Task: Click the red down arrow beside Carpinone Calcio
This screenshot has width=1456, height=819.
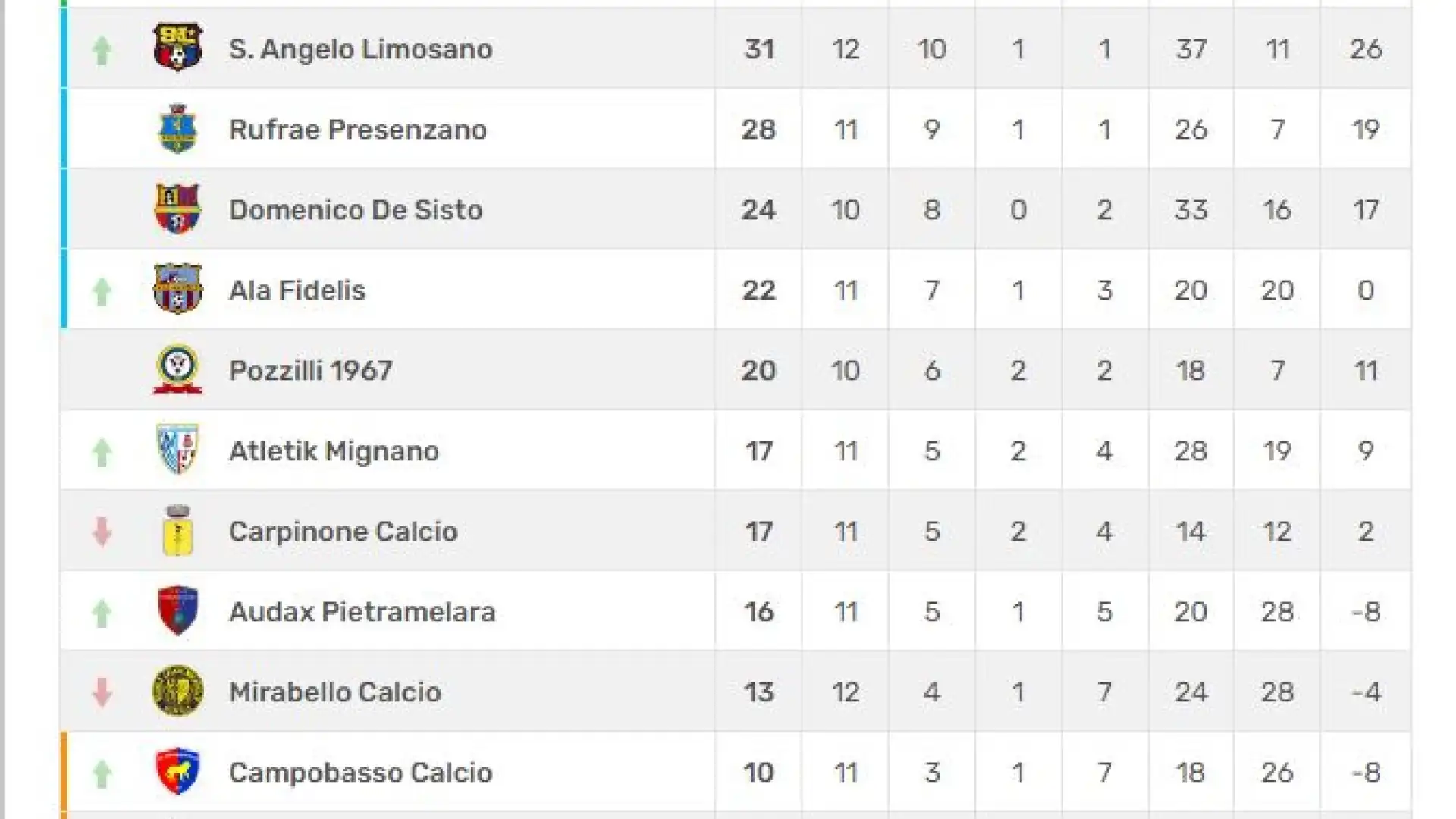Action: coord(102,532)
